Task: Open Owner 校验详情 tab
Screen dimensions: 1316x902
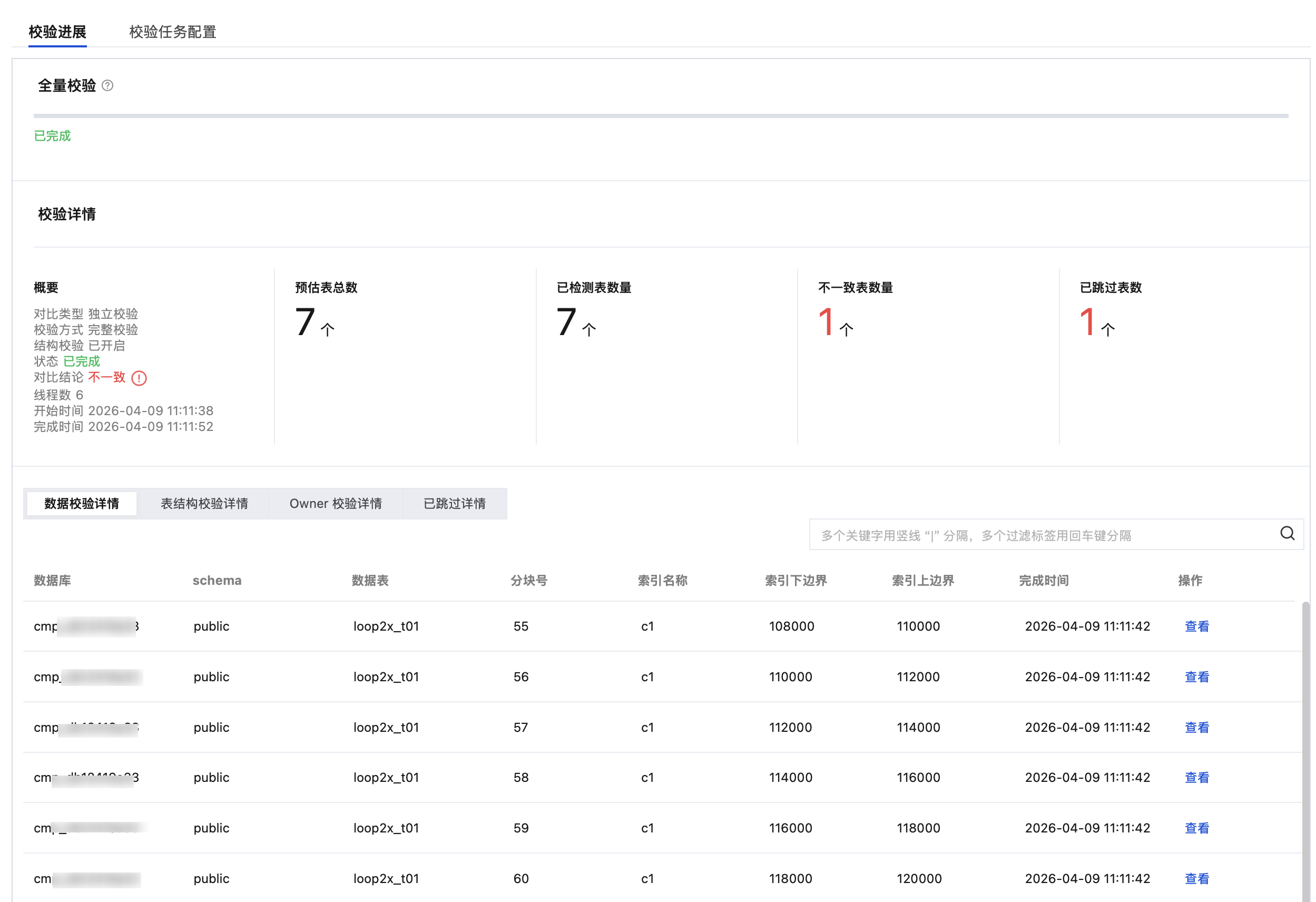Action: [x=335, y=503]
